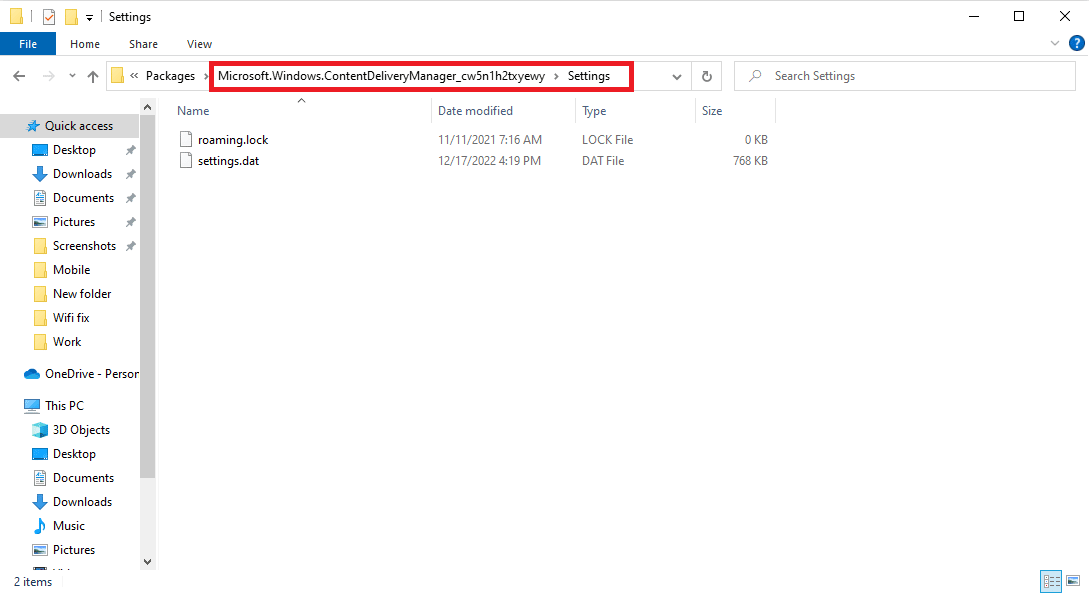Switch to Large icons view icon
Screen dimensions: 1089x593
tap(1073, 581)
